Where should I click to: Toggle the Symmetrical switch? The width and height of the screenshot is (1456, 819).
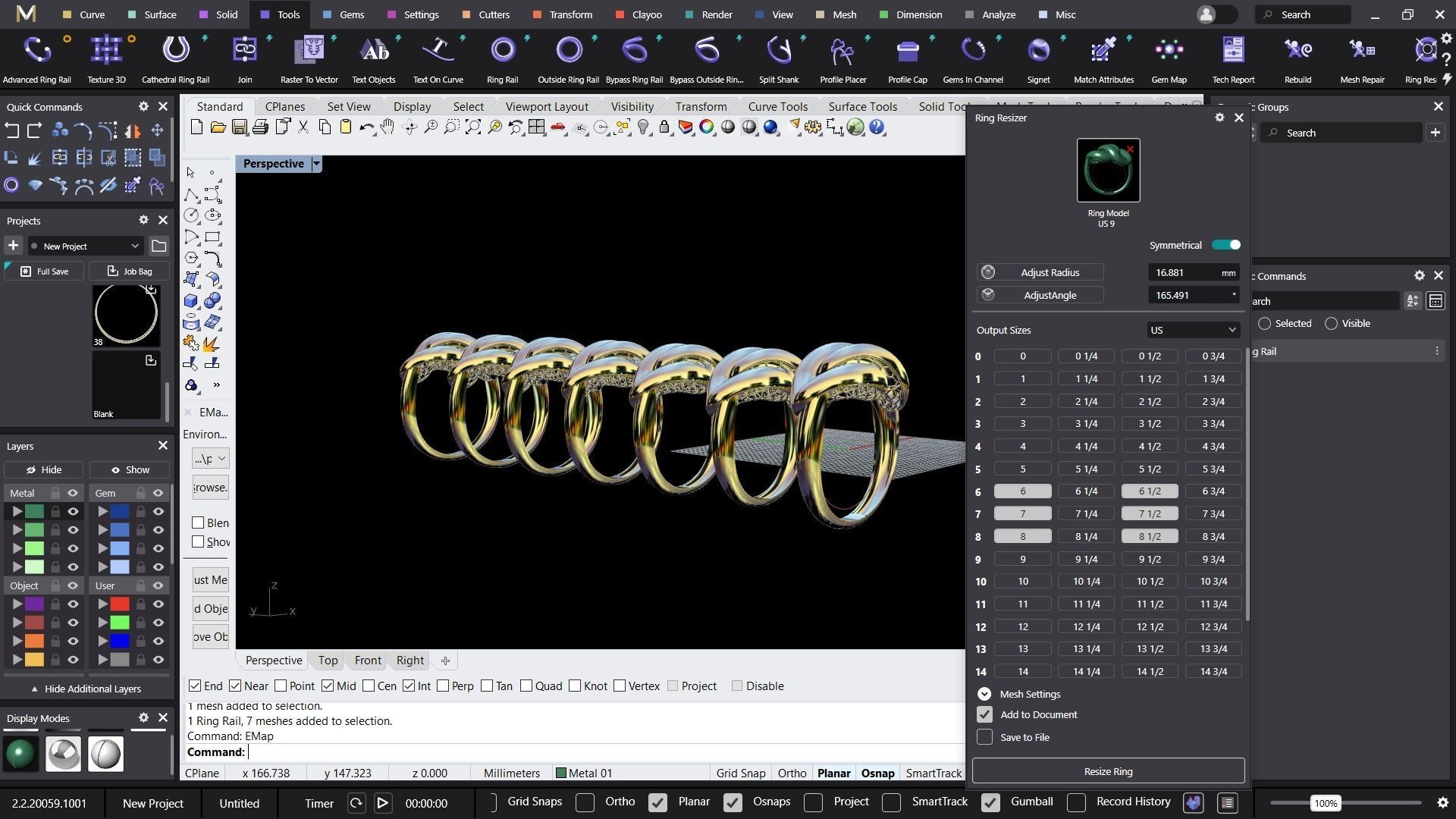pyautogui.click(x=1226, y=245)
